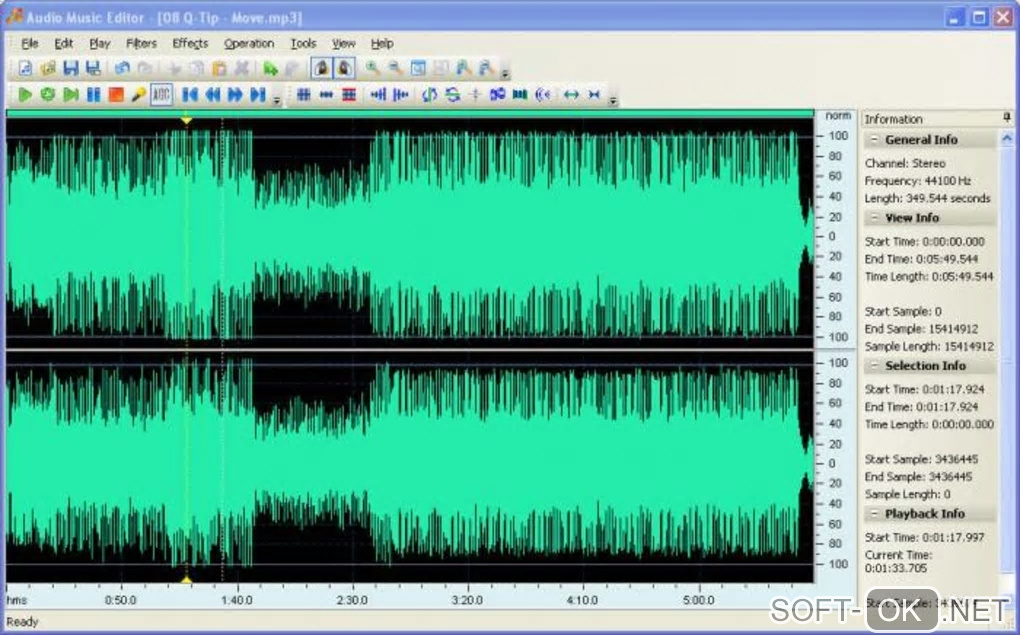The height and width of the screenshot is (635, 1020).
Task: Click the blue sound waves echo icon
Action: (x=543, y=95)
